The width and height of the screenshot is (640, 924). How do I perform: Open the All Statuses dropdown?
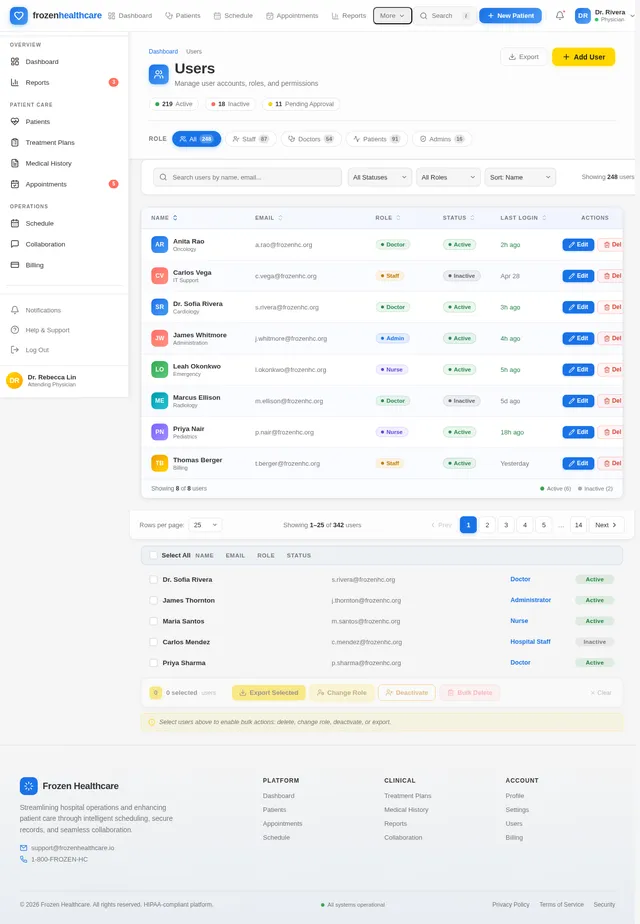pyautogui.click(x=380, y=177)
